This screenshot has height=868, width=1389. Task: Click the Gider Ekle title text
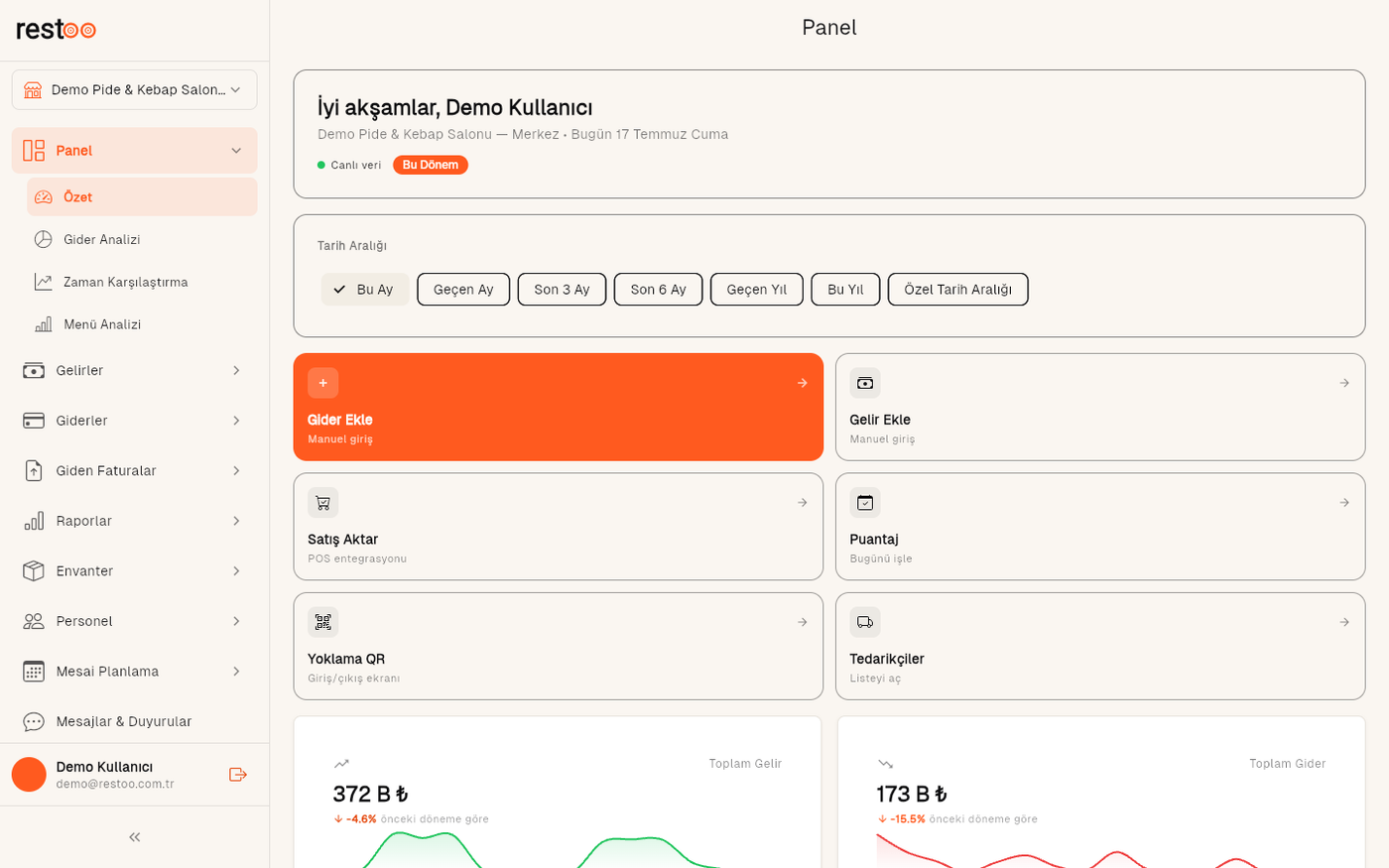pyautogui.click(x=340, y=420)
